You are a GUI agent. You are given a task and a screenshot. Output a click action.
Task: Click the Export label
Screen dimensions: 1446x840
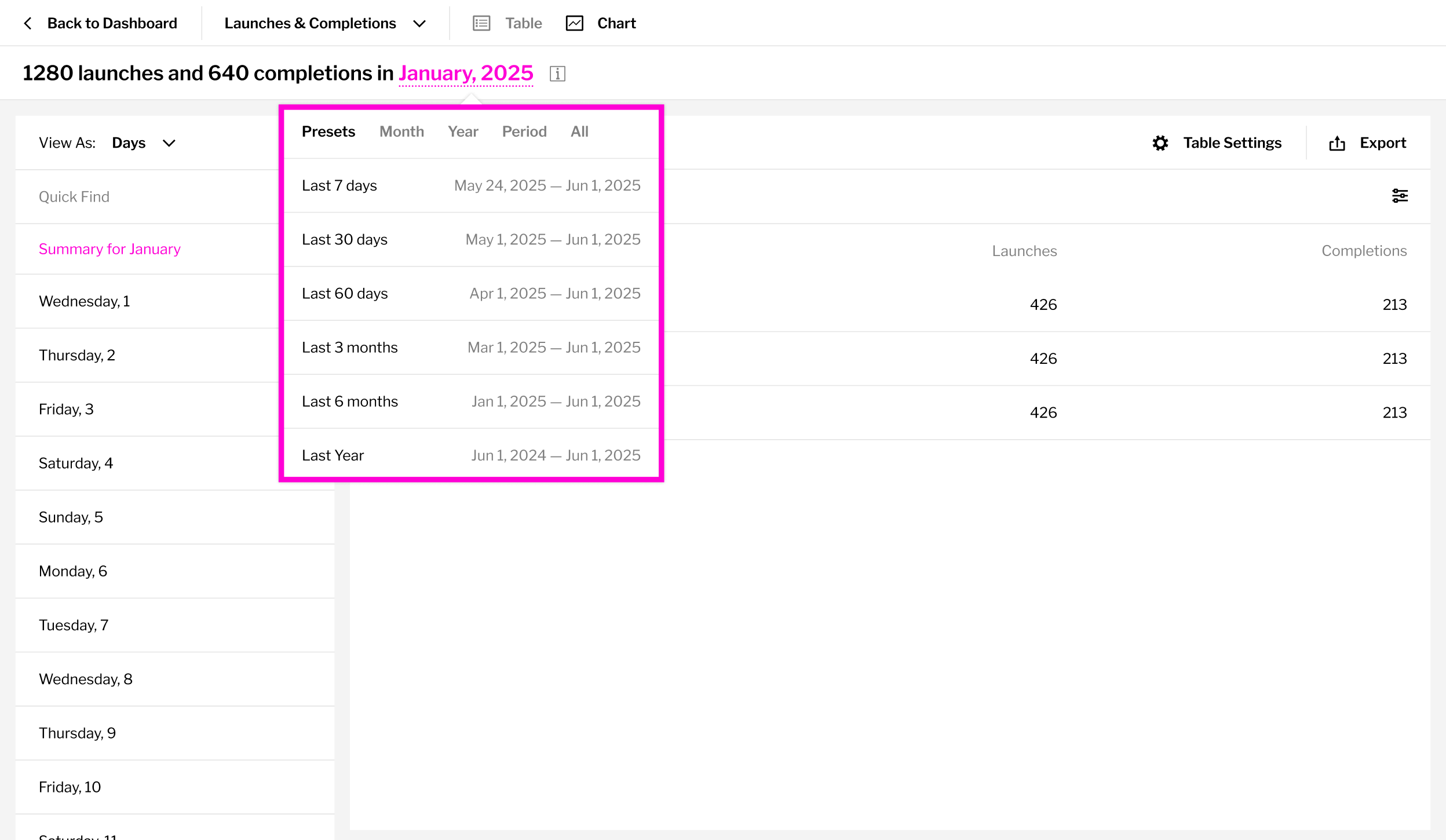coord(1383,143)
